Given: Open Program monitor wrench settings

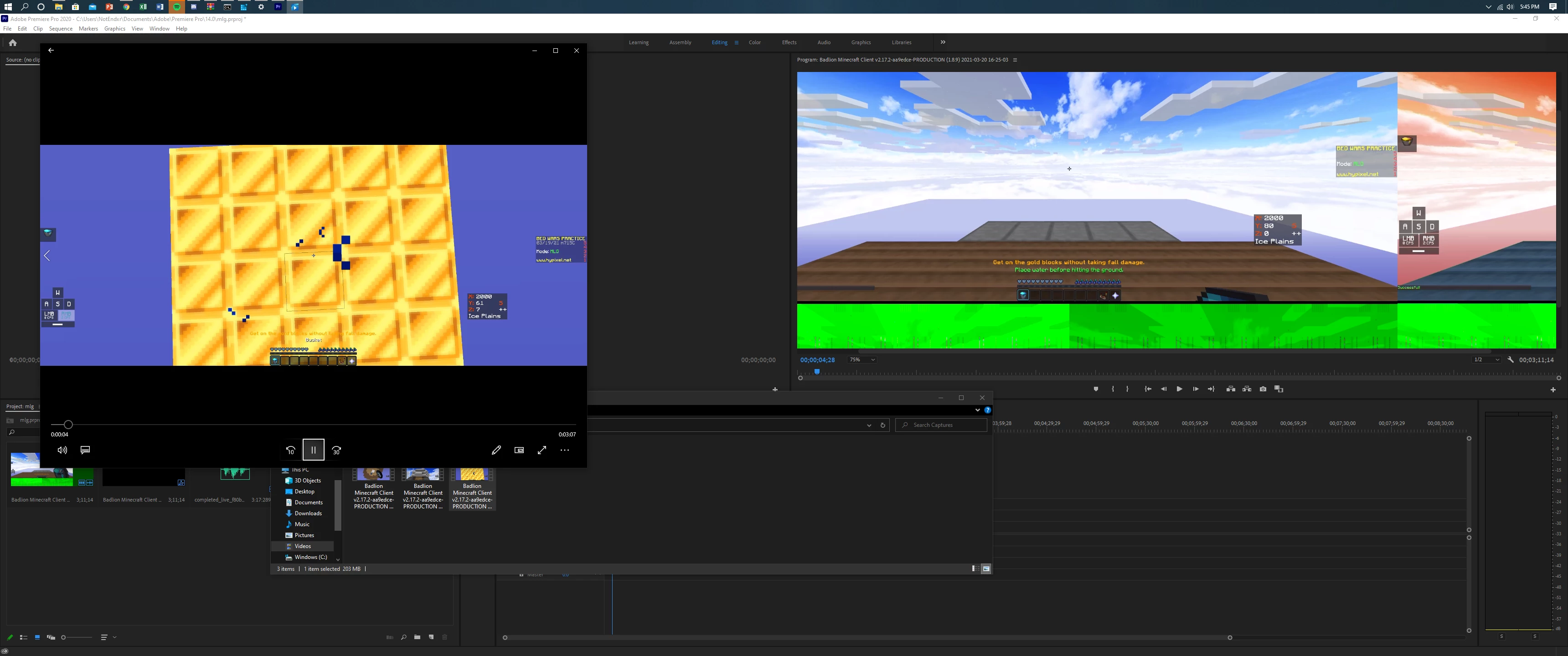Looking at the screenshot, I should coord(1510,359).
